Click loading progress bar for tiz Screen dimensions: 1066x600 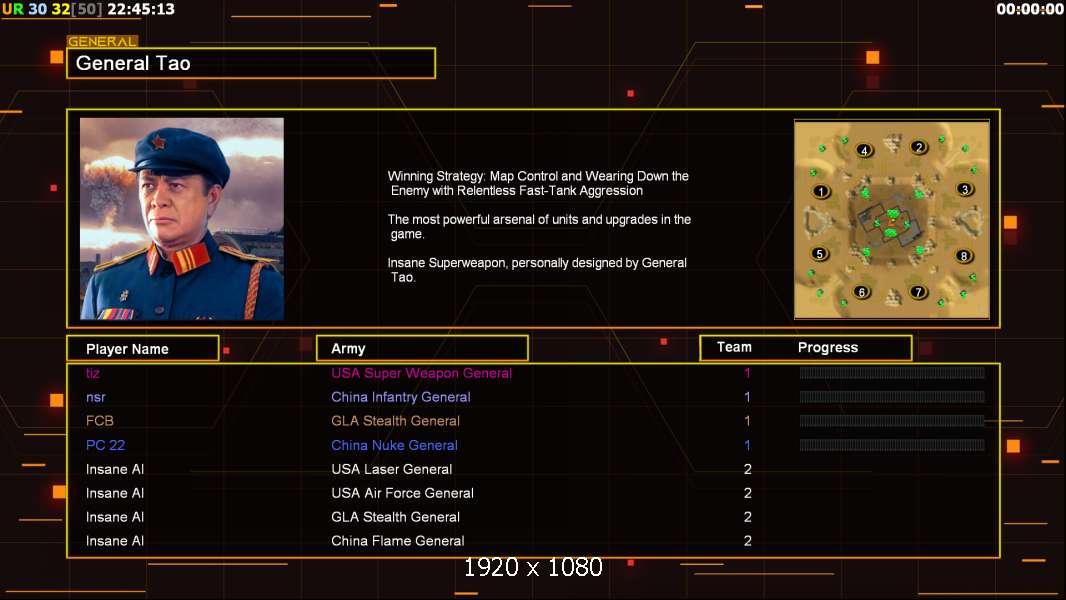pos(892,372)
